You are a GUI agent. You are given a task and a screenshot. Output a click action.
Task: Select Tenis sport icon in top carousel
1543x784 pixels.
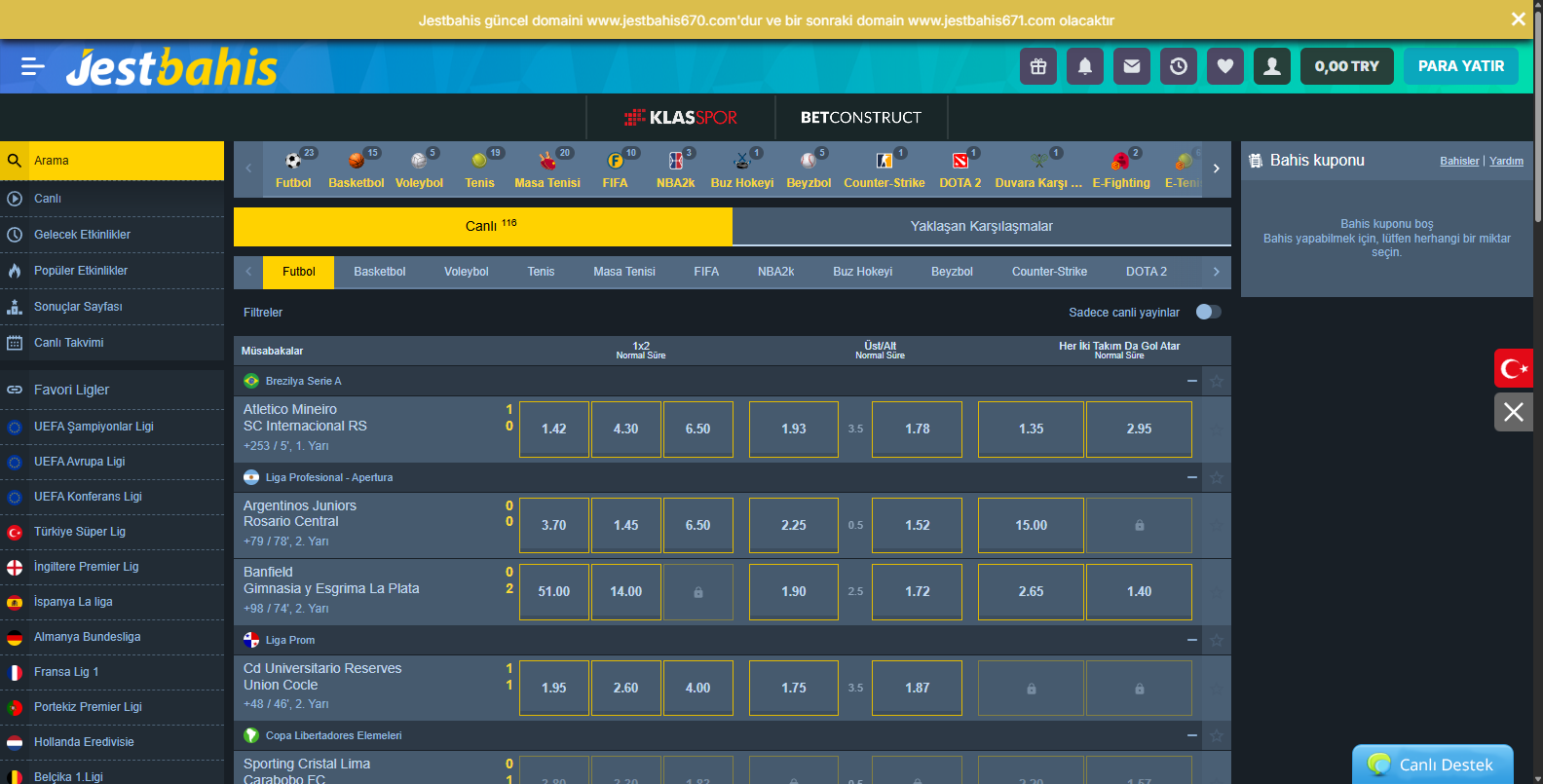click(479, 169)
